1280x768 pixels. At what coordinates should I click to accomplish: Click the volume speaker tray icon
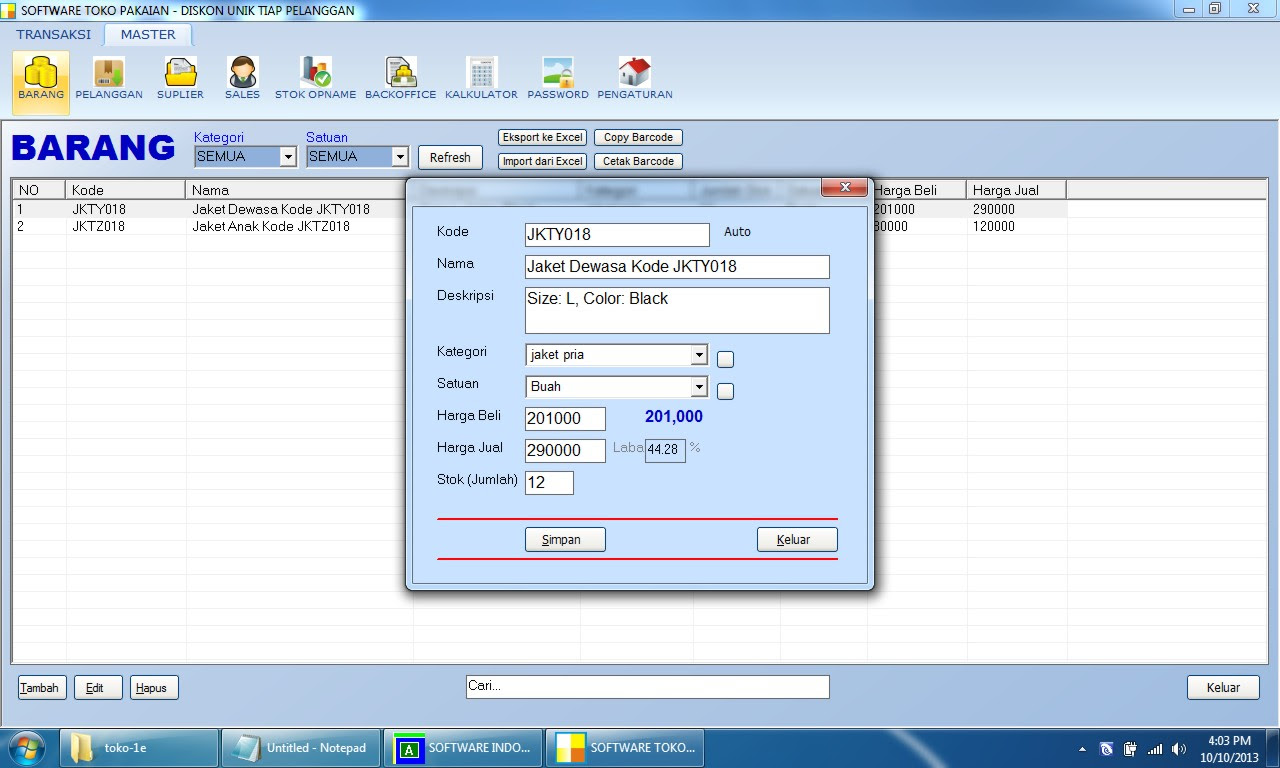[x=1179, y=748]
